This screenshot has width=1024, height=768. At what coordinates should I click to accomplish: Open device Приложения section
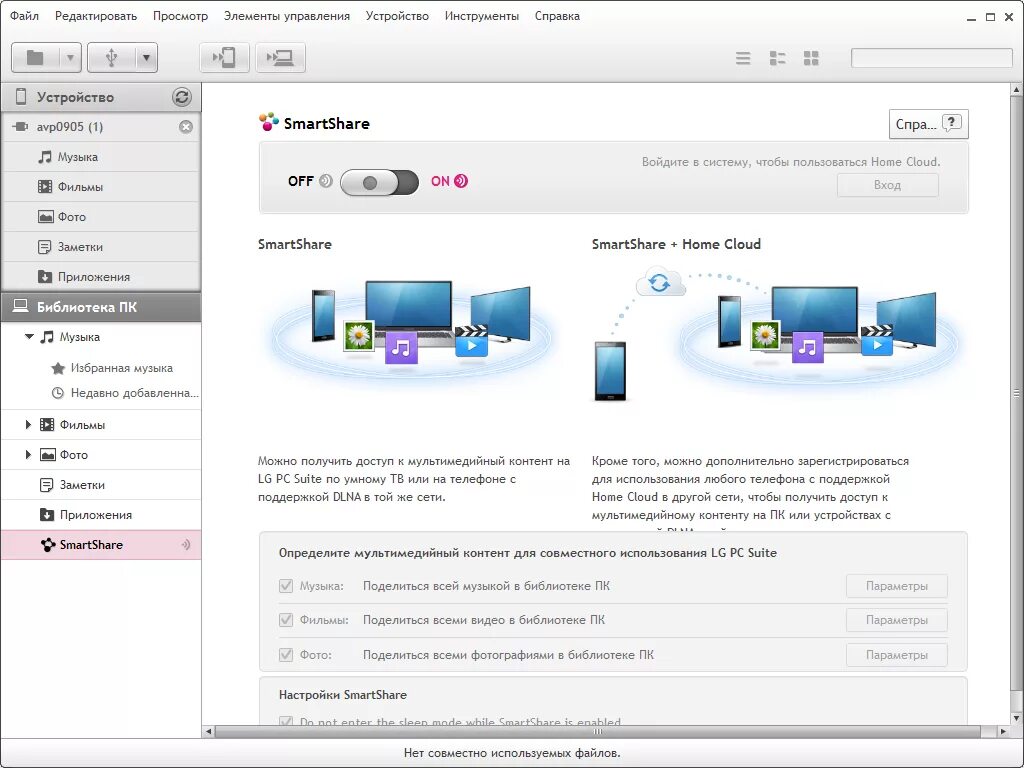click(101, 277)
